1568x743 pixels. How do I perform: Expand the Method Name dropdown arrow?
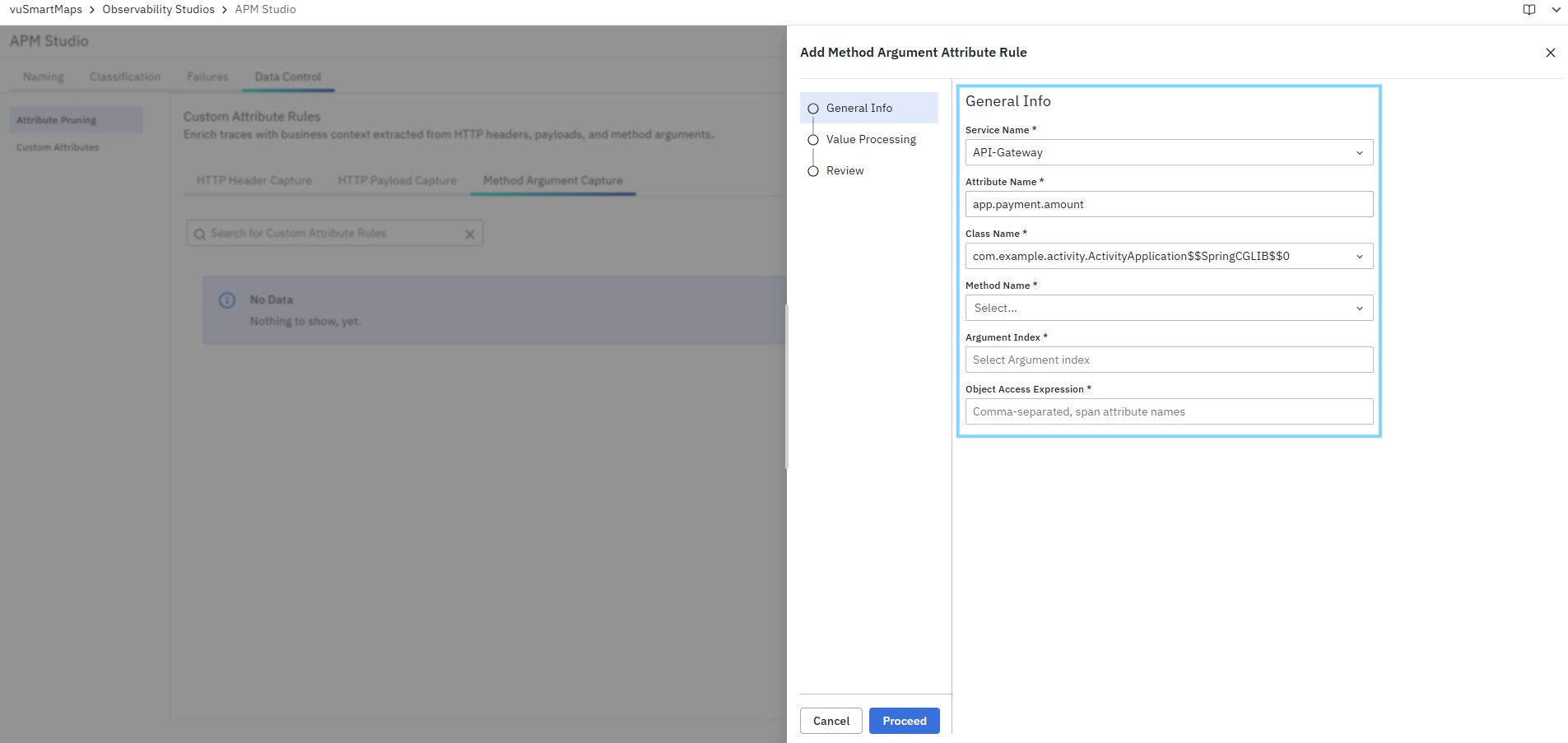pos(1359,309)
